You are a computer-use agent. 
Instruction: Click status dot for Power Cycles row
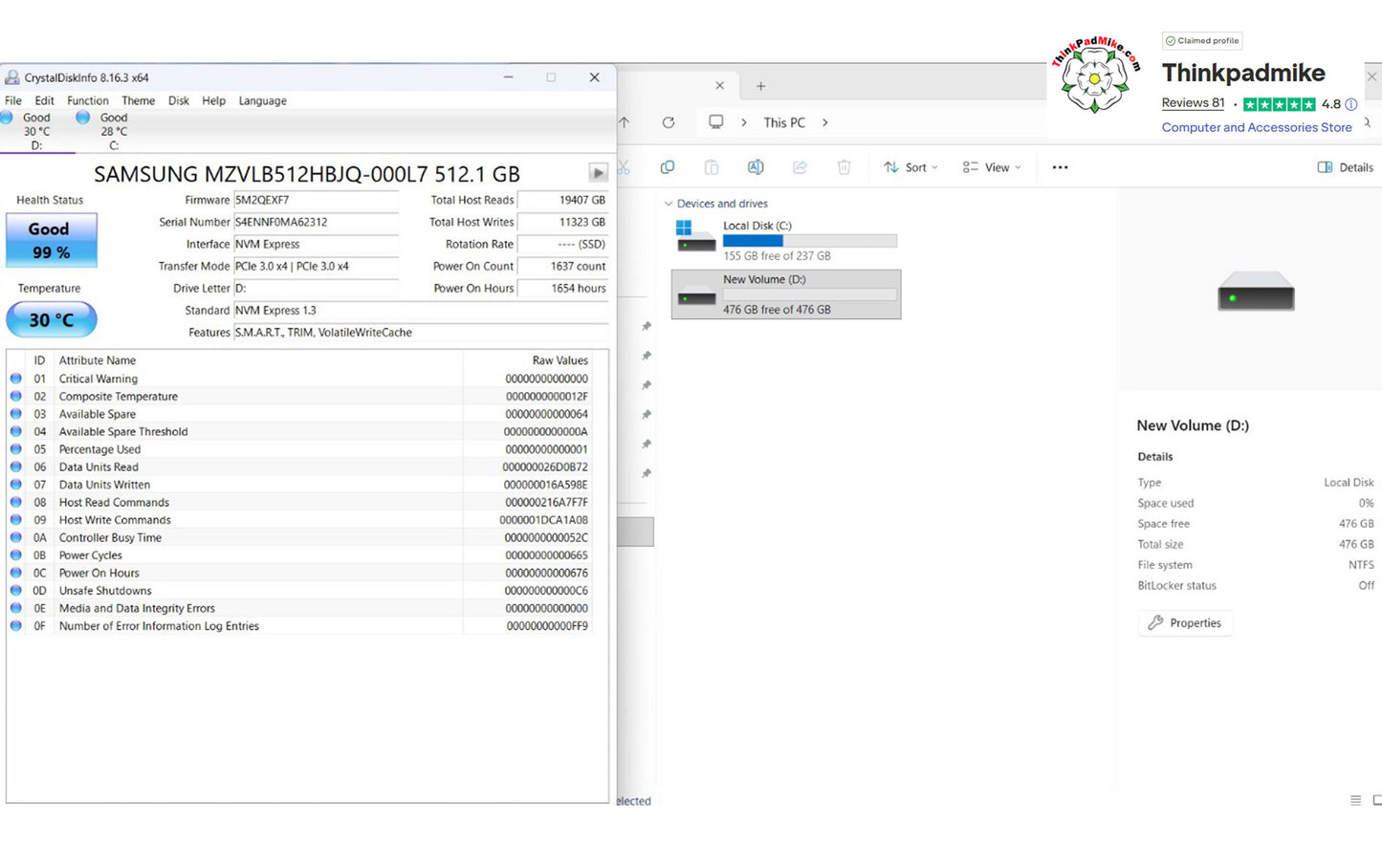[x=16, y=555]
